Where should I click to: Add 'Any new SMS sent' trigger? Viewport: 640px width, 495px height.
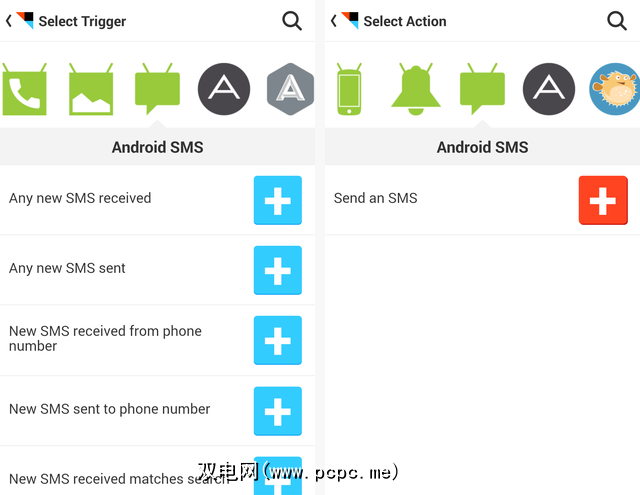[x=278, y=270]
